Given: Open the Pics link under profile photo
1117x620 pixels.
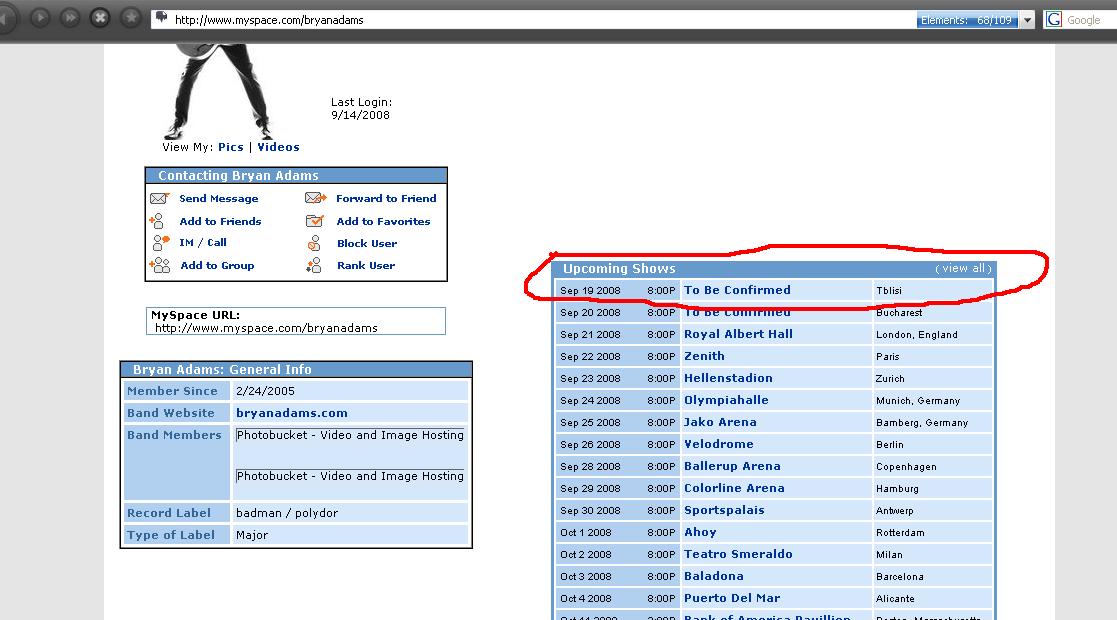Looking at the screenshot, I should [x=231, y=147].
